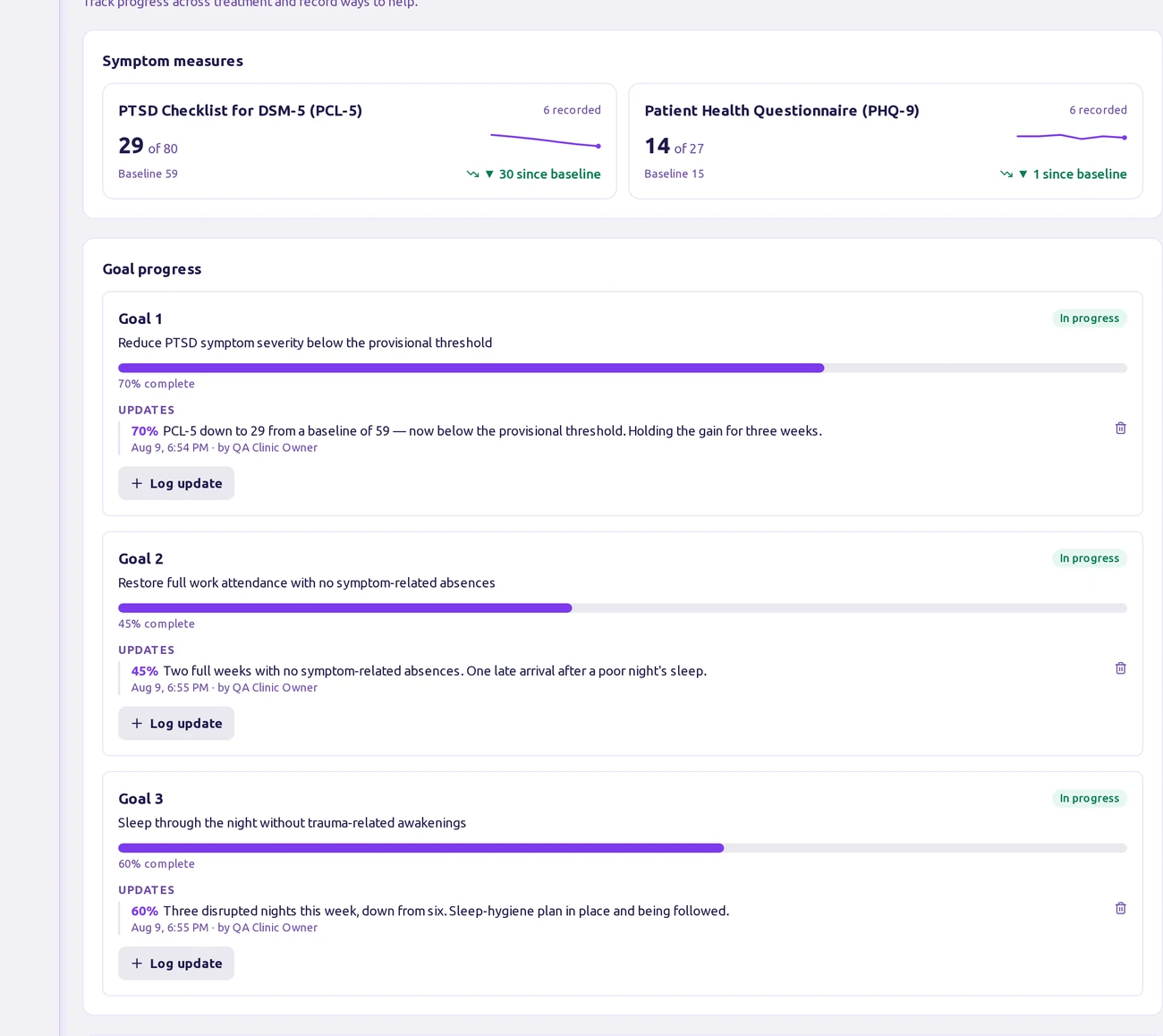
Task: Click Goal 3 progress bar at 60%
Action: (623, 848)
